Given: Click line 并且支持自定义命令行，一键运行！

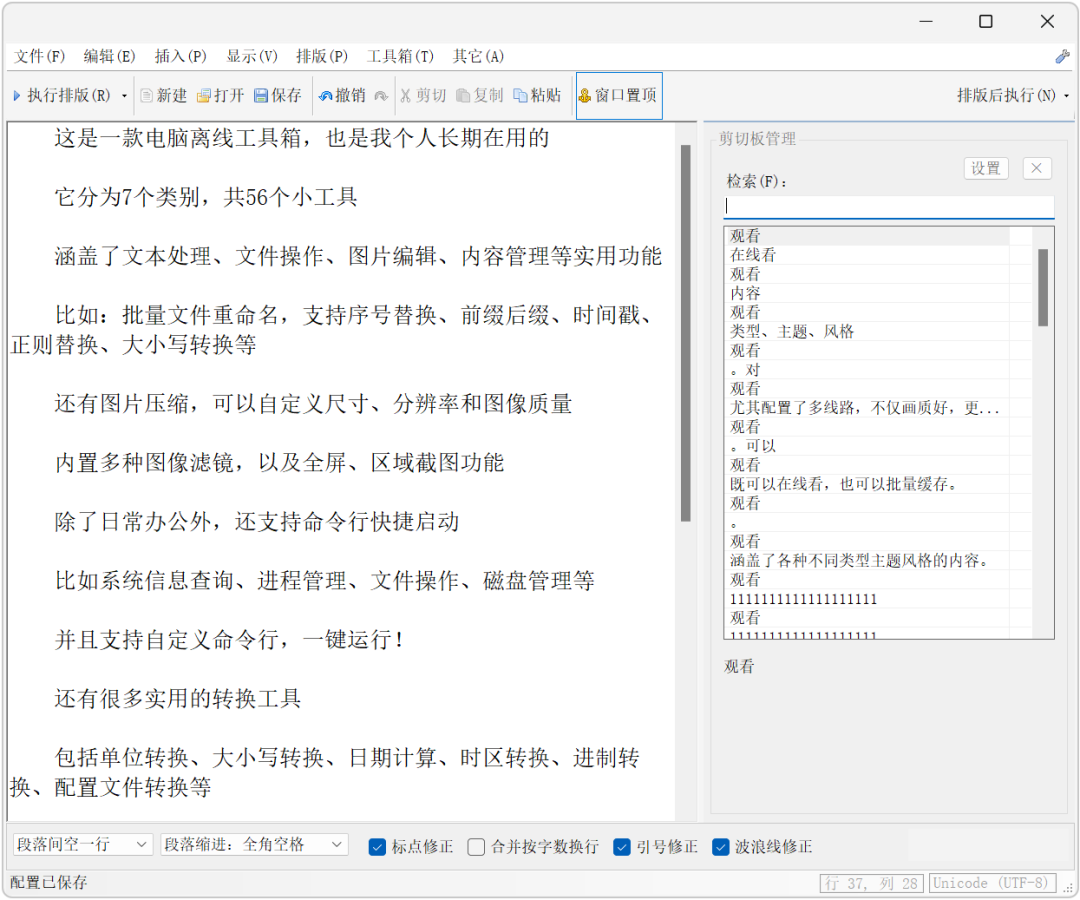Looking at the screenshot, I should click(x=231, y=640).
